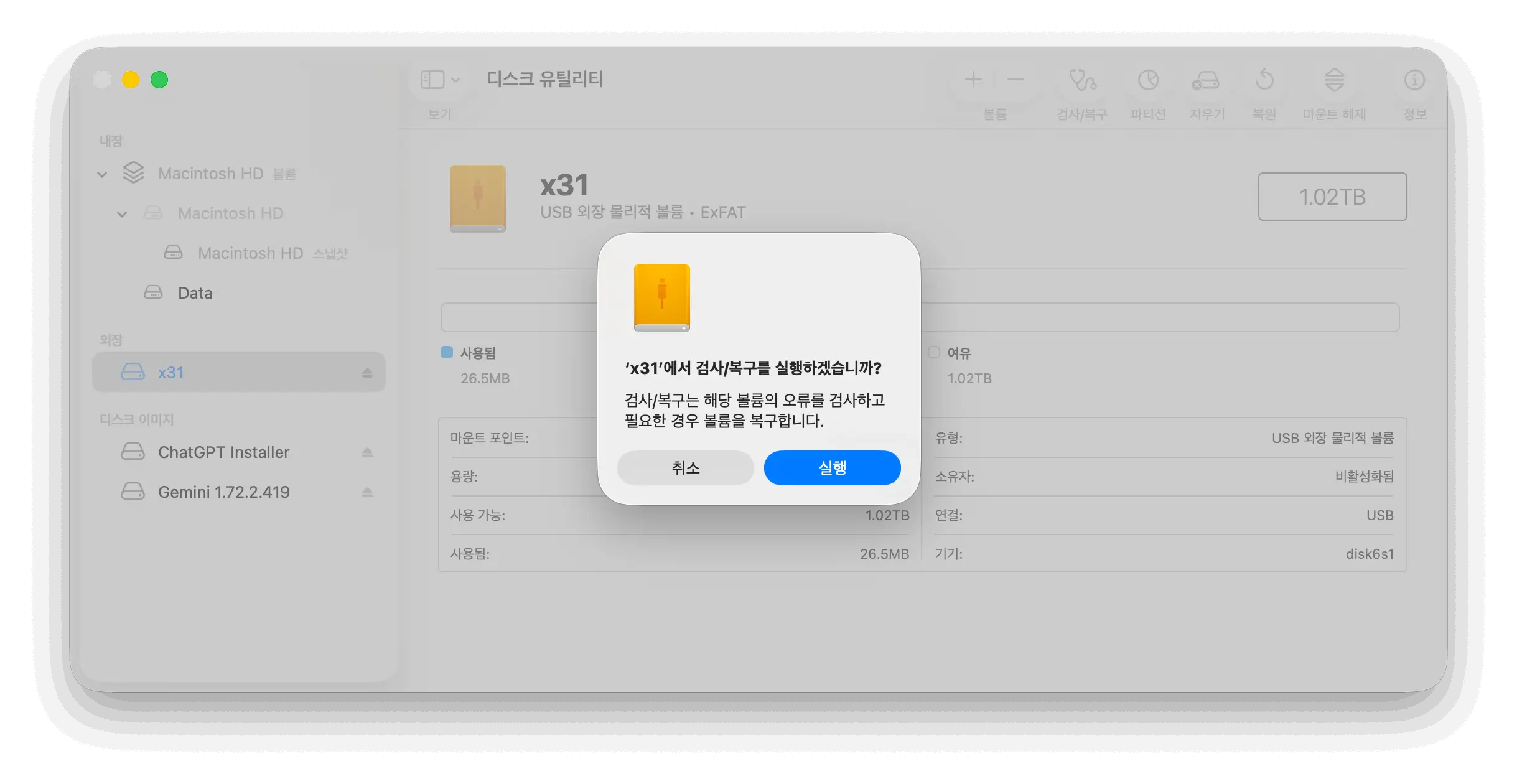Click the Macintosh HD 볼륨 layers icon
The image size is (1517, 784).
[133, 173]
